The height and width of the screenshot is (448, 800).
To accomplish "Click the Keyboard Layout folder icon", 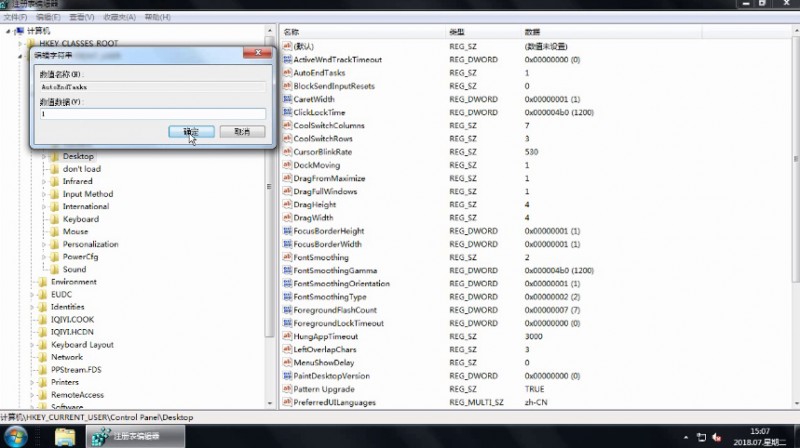I will [x=42, y=344].
